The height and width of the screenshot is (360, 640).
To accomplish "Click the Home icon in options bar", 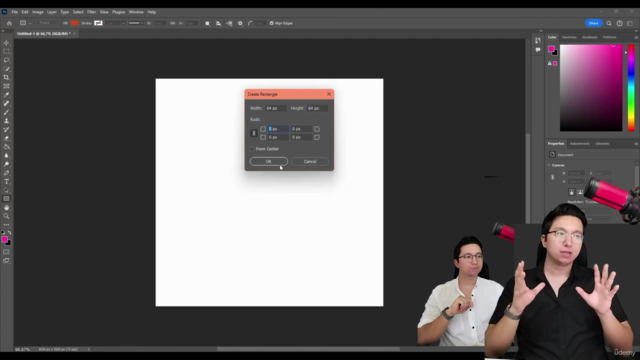I will [9, 23].
